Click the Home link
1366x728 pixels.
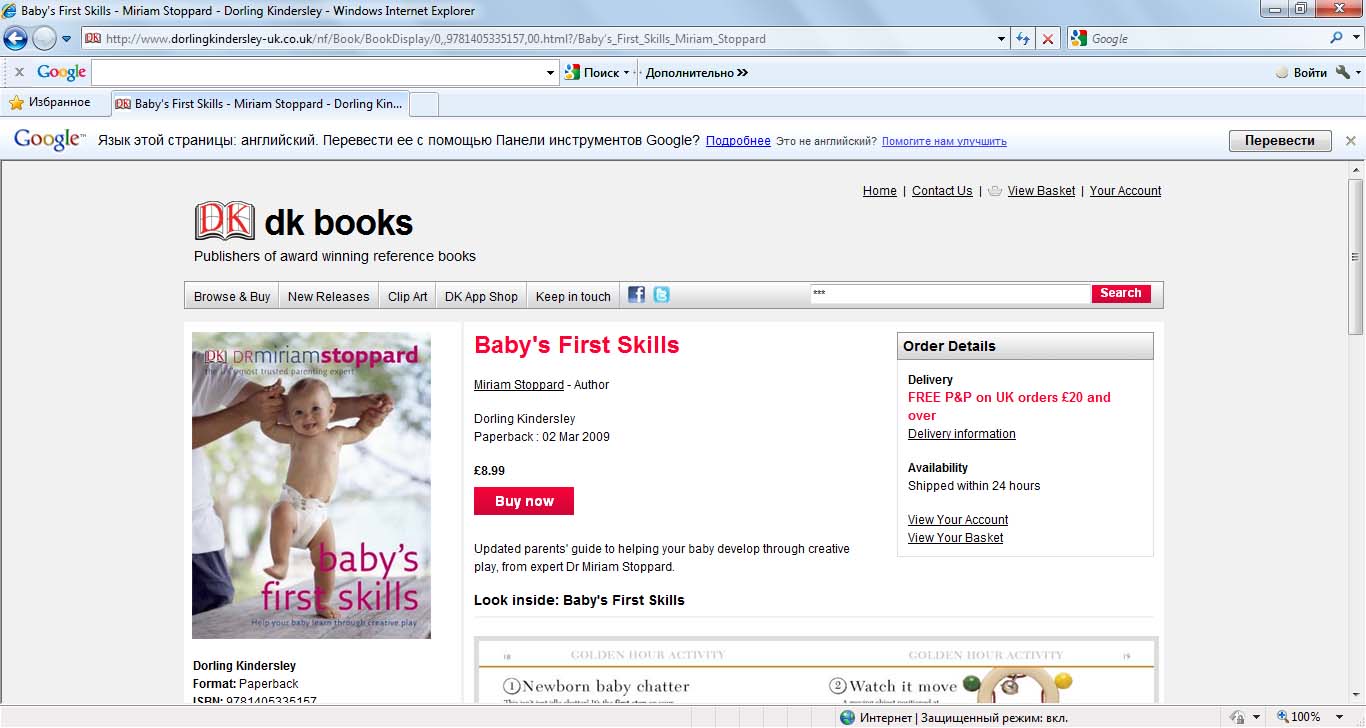tap(880, 191)
